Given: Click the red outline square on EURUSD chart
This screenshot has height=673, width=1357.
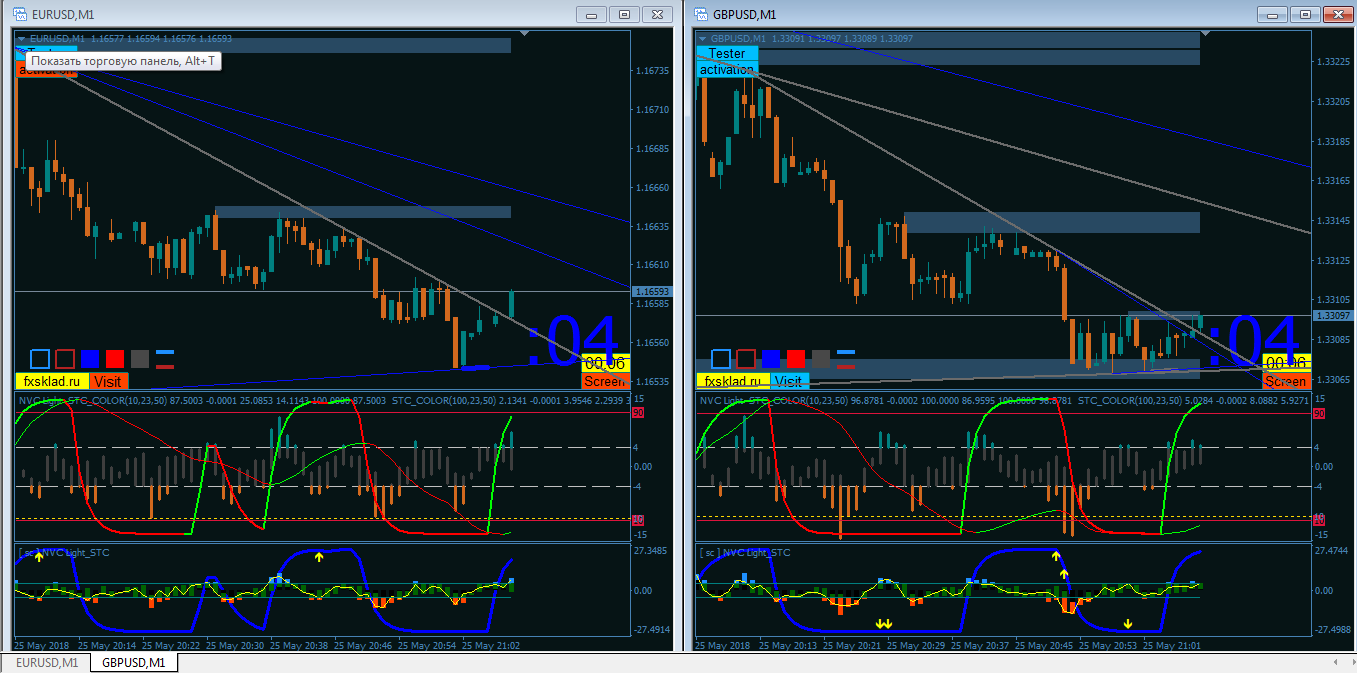Looking at the screenshot, I should 65,359.
